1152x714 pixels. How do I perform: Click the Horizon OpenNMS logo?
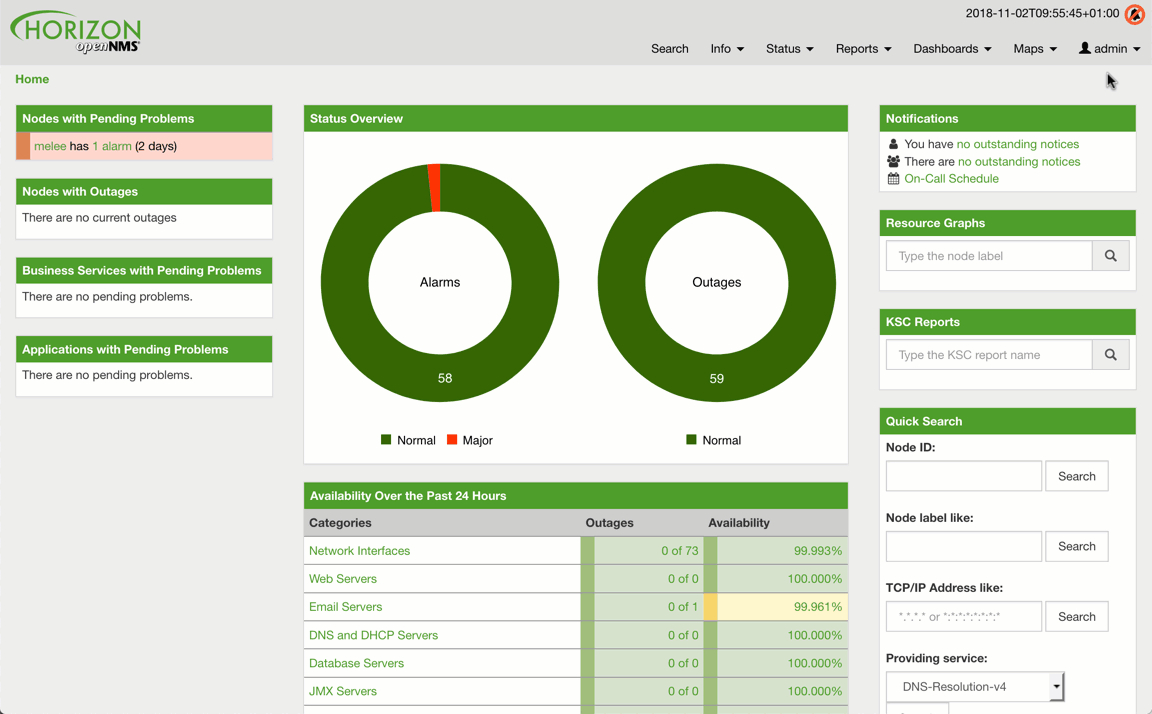pyautogui.click(x=76, y=32)
